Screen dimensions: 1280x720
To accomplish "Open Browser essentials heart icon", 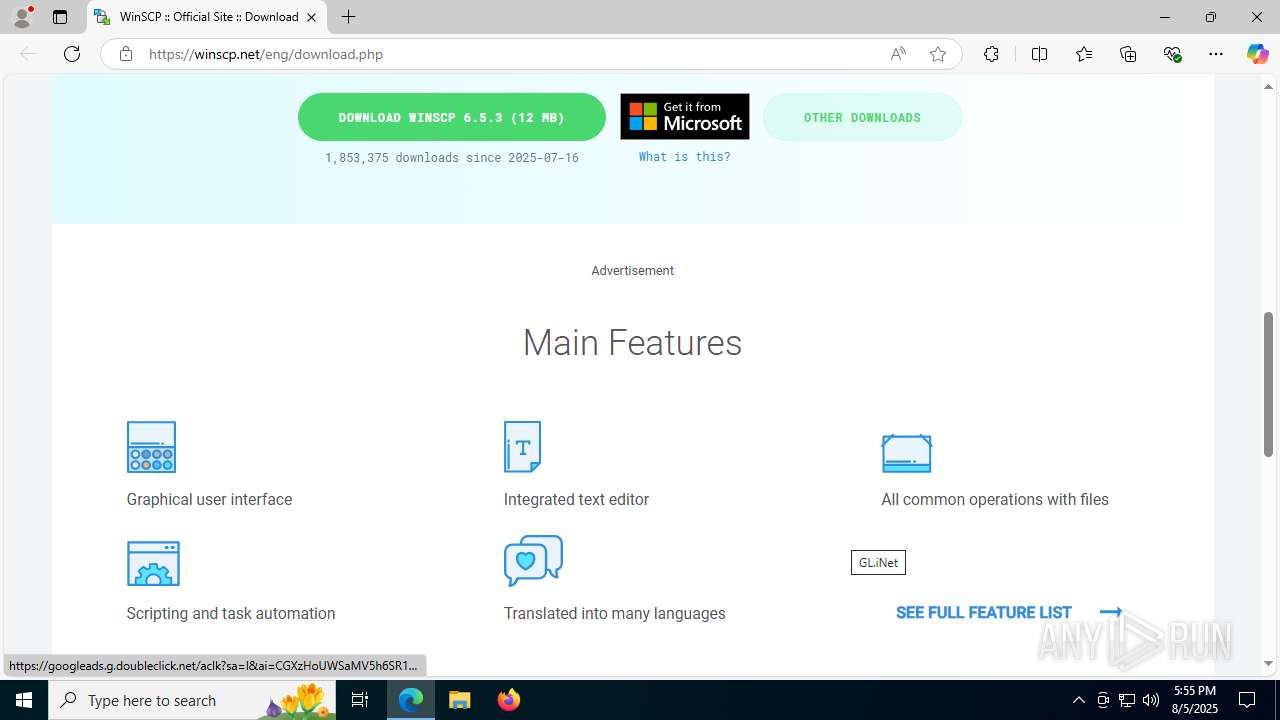I will pos(1172,54).
